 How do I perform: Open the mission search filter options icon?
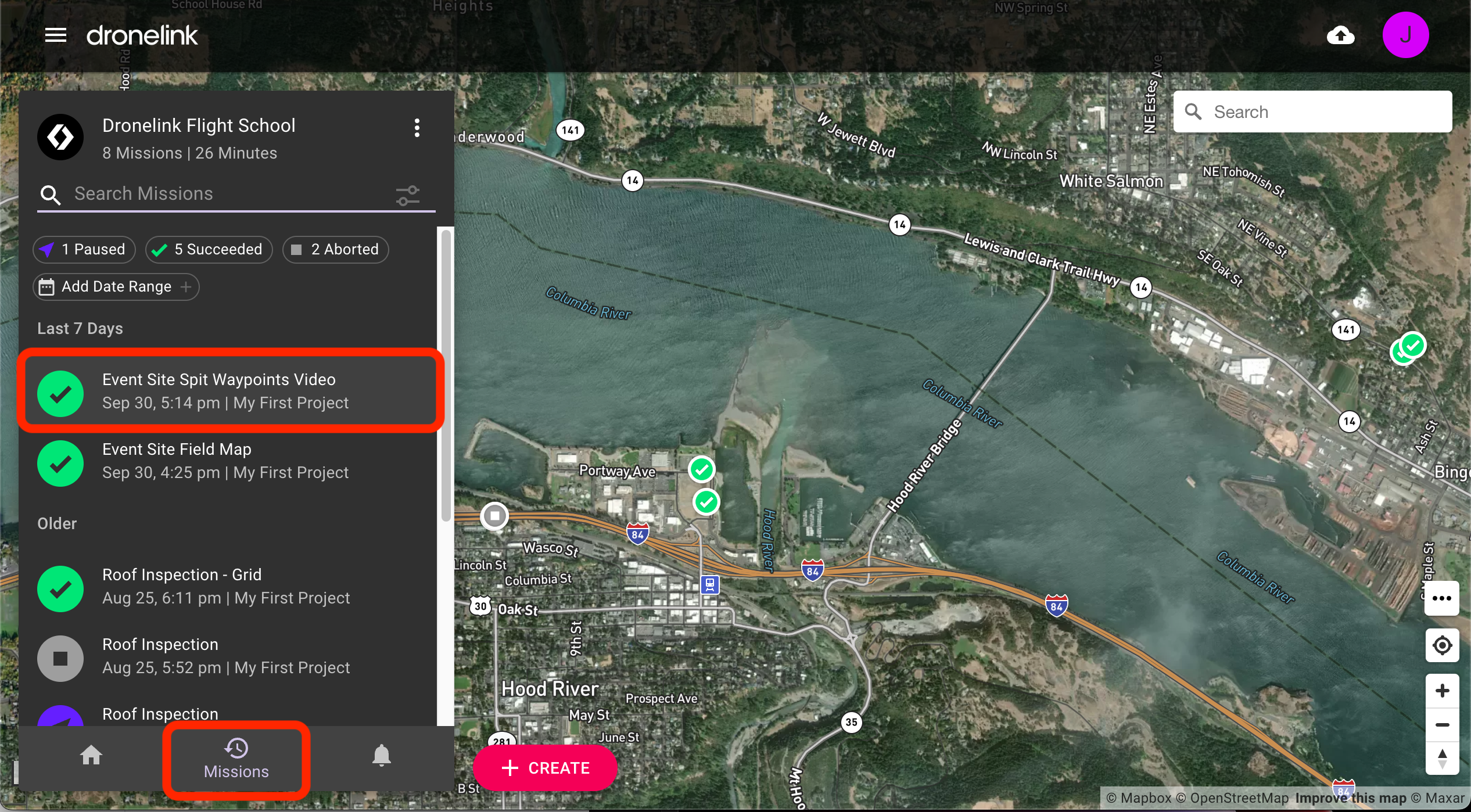pos(408,195)
